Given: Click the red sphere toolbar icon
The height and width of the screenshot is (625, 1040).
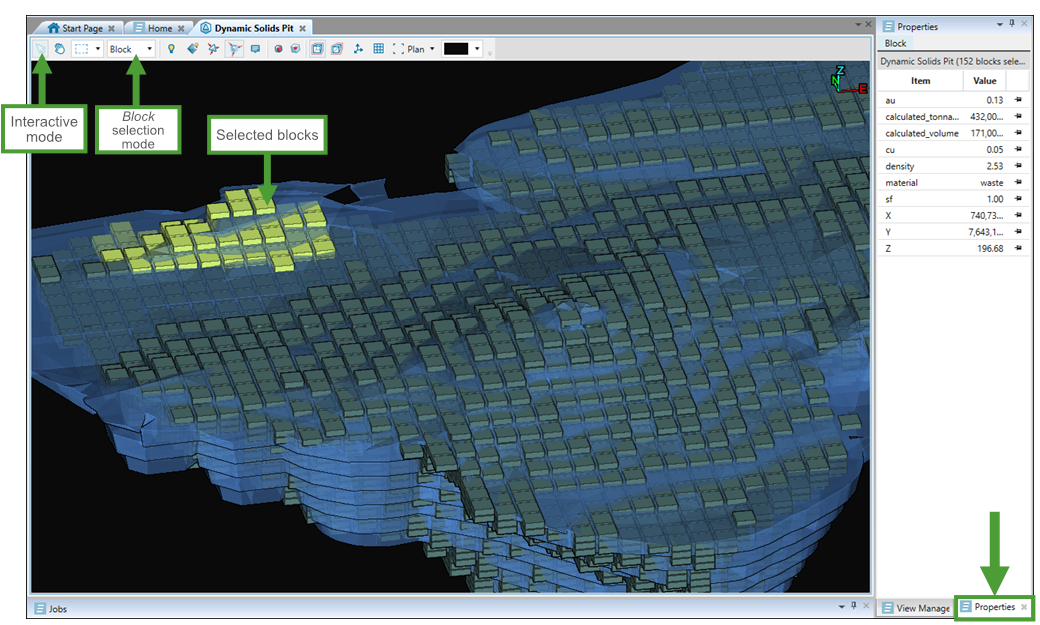Looking at the screenshot, I should [278, 48].
